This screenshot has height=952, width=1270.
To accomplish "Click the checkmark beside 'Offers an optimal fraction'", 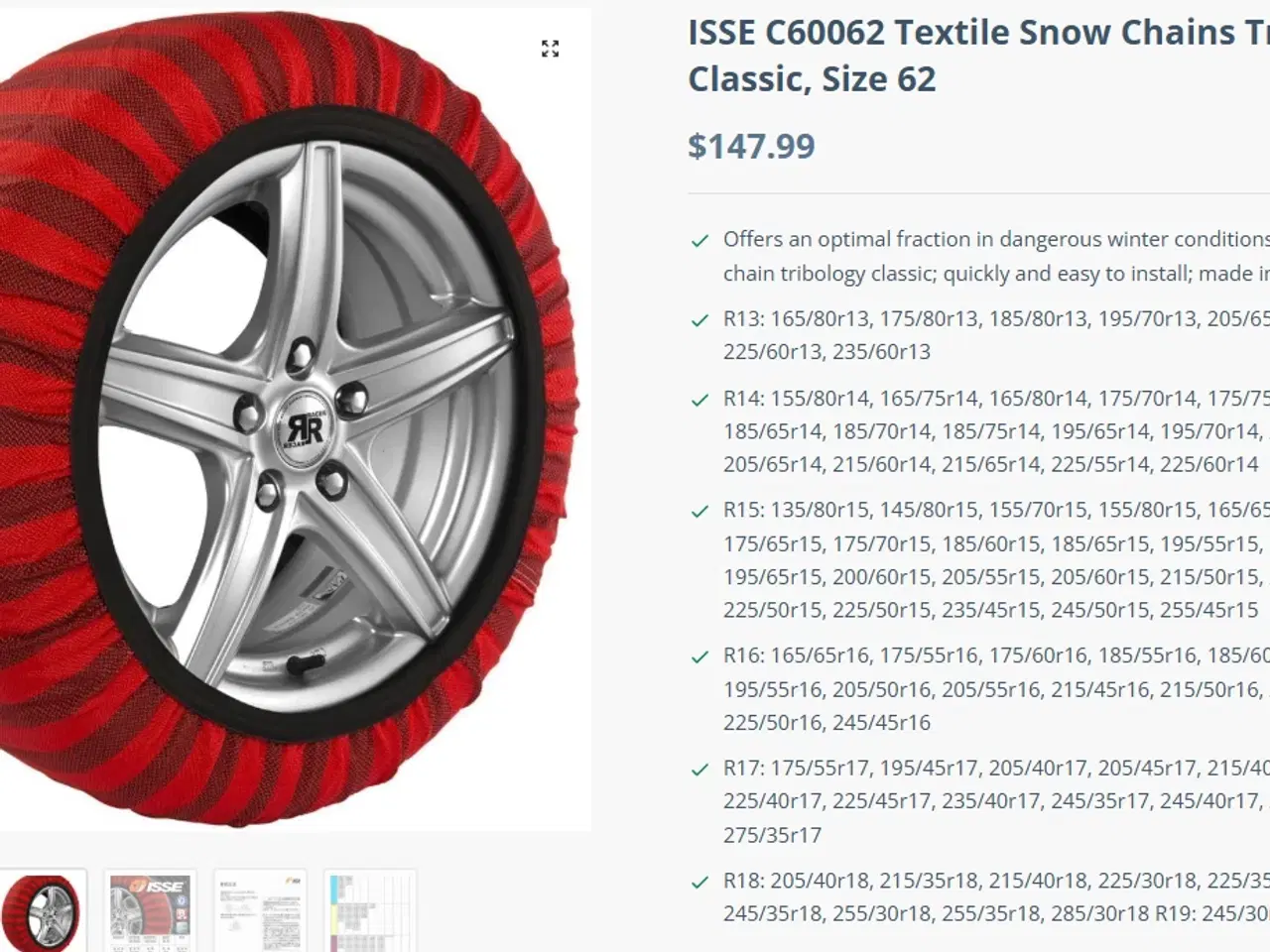I will click(x=700, y=240).
